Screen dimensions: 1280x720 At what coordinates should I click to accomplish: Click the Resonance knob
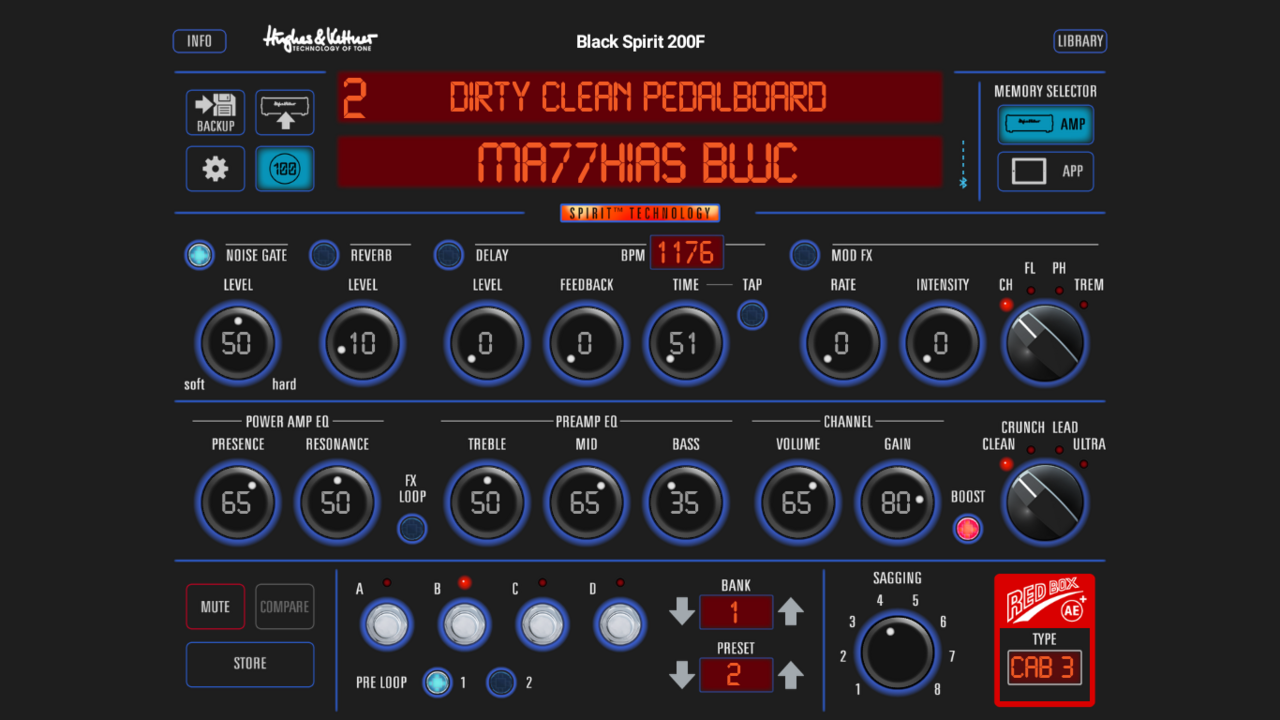337,502
